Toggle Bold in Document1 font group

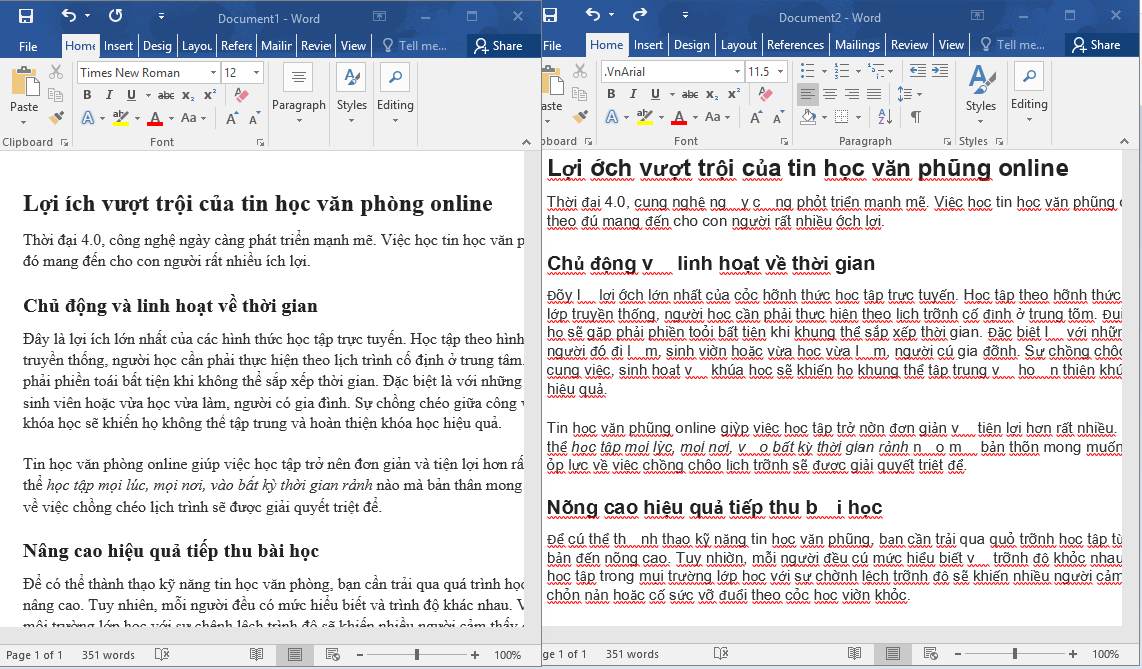(87, 95)
